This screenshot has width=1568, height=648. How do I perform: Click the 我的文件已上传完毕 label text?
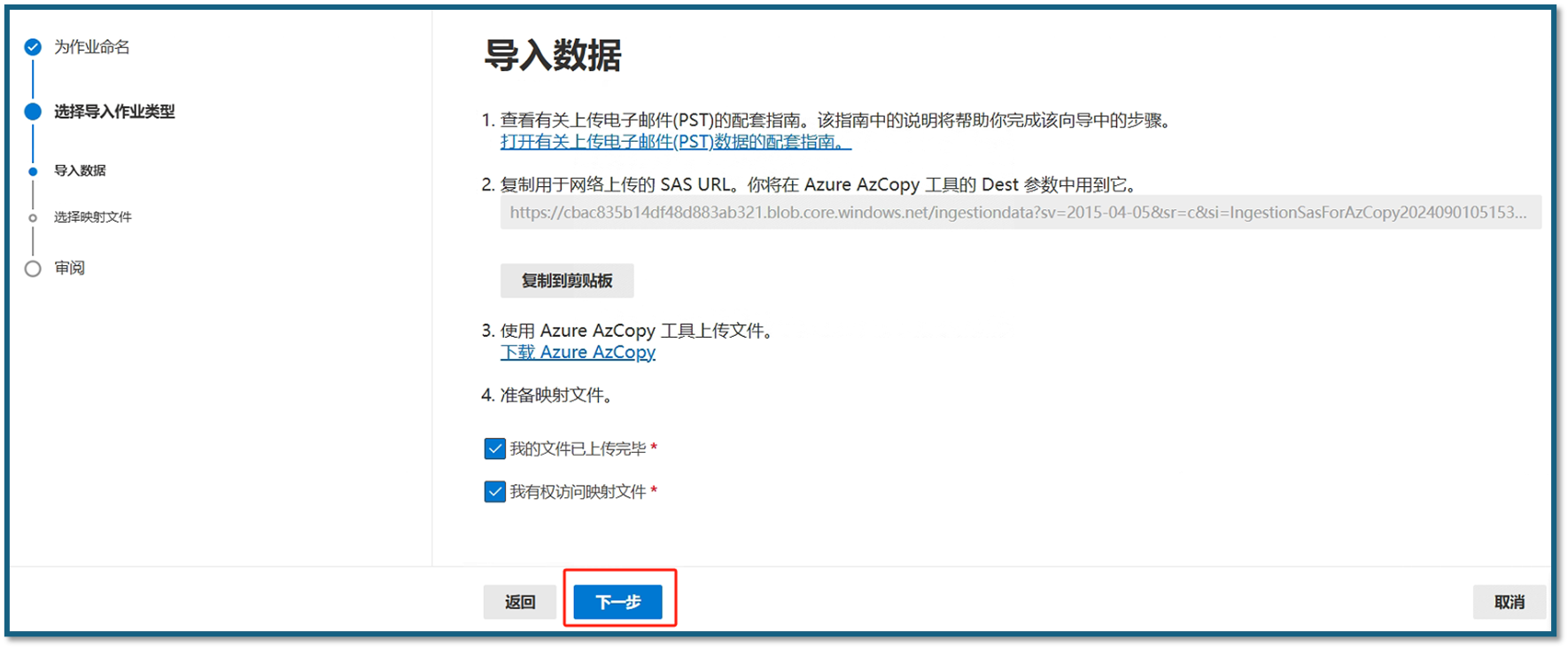click(x=578, y=449)
